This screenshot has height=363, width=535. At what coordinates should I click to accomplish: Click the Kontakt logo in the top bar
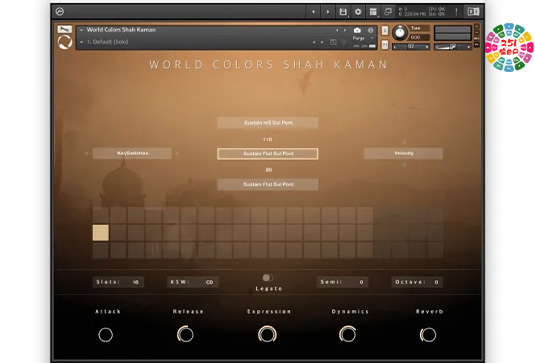point(60,12)
